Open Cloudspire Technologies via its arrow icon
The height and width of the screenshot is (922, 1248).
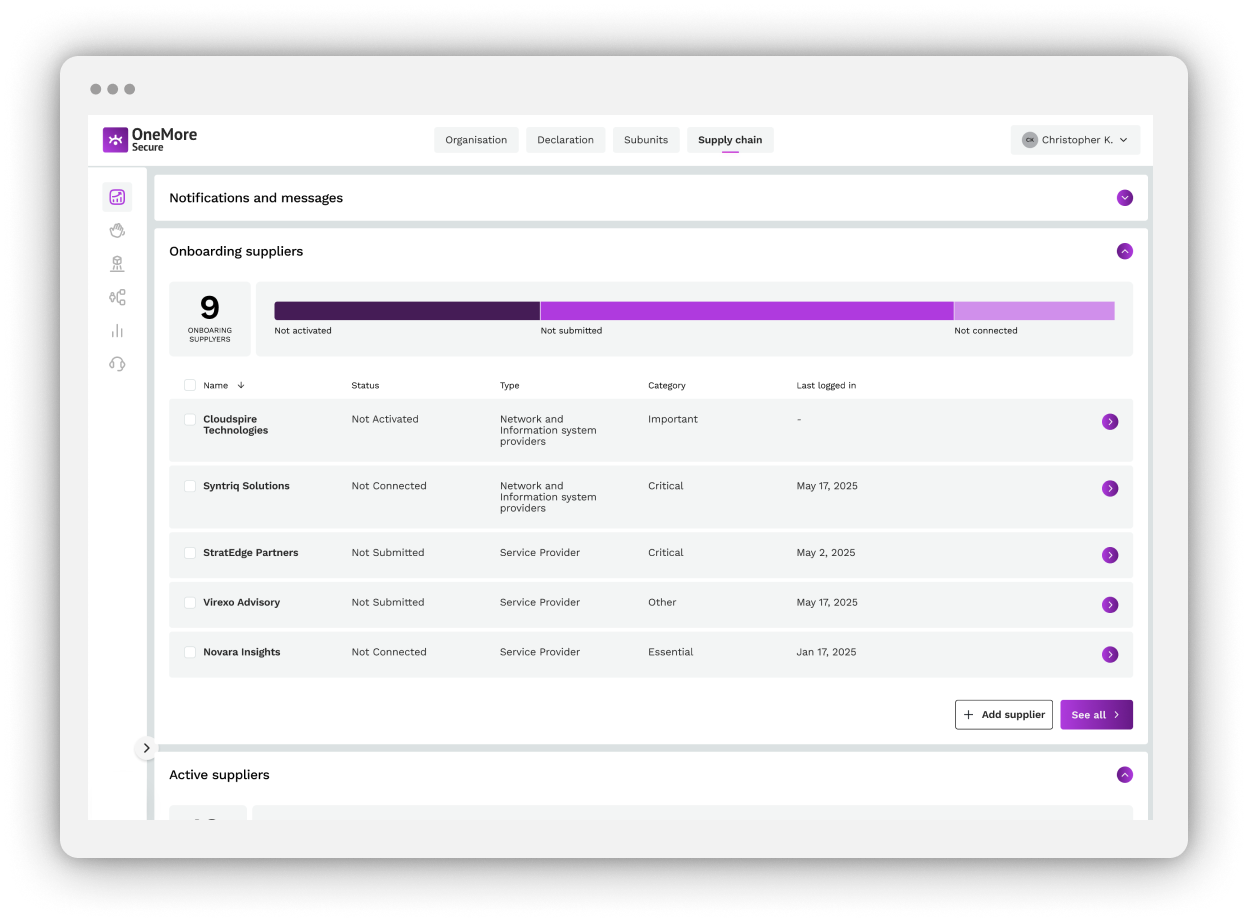(x=1110, y=421)
